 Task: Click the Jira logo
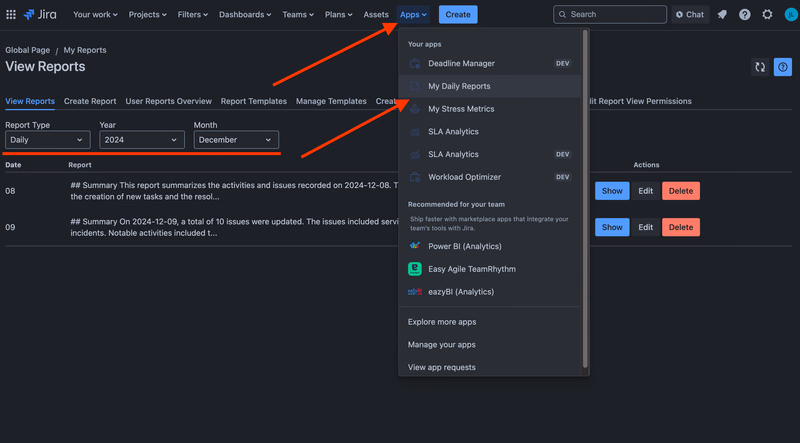40,14
